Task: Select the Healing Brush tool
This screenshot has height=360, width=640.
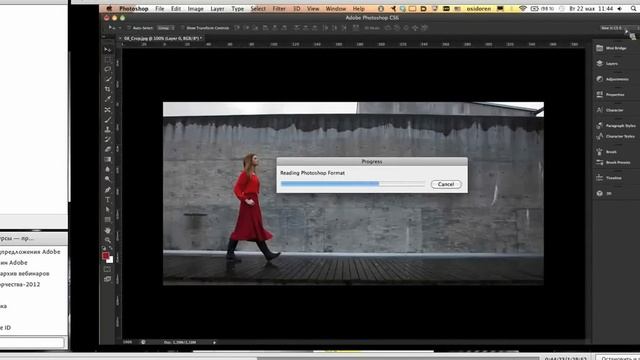Action: (108, 110)
